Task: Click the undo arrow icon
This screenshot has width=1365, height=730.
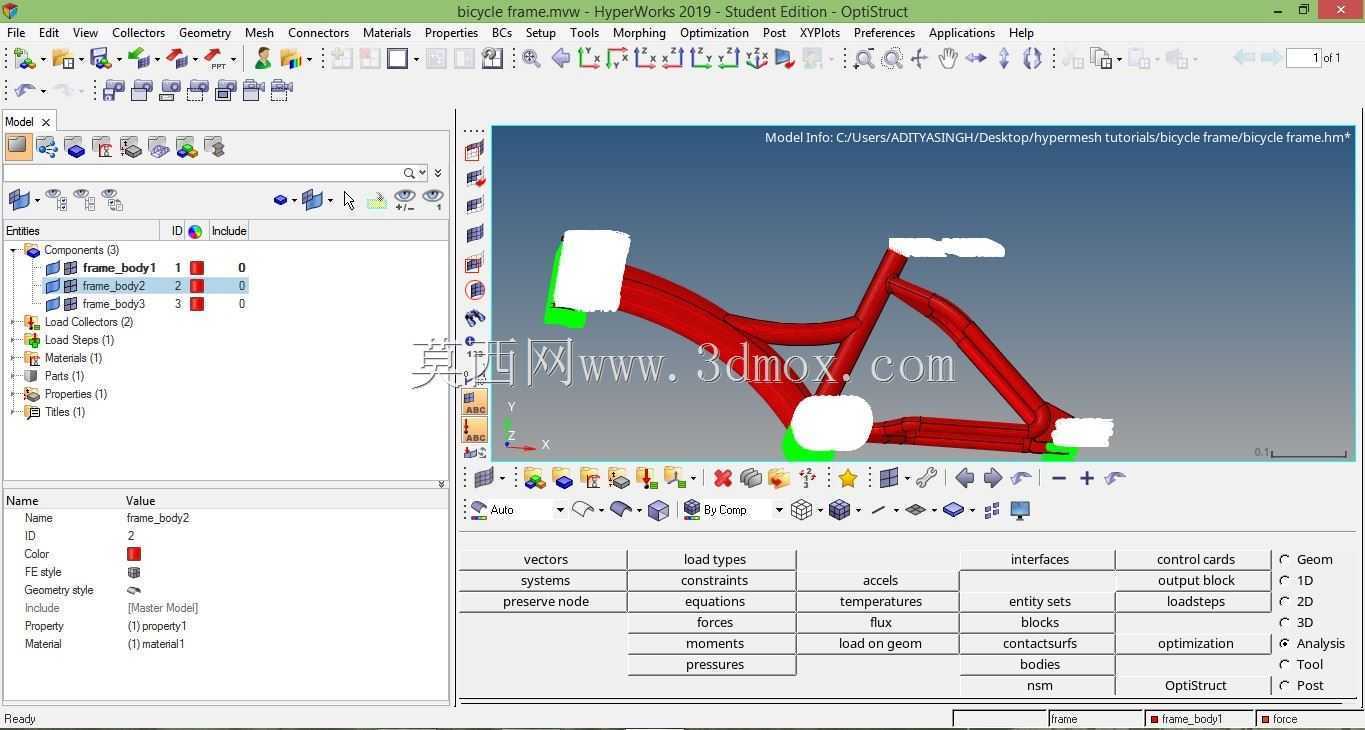Action: click(23, 90)
